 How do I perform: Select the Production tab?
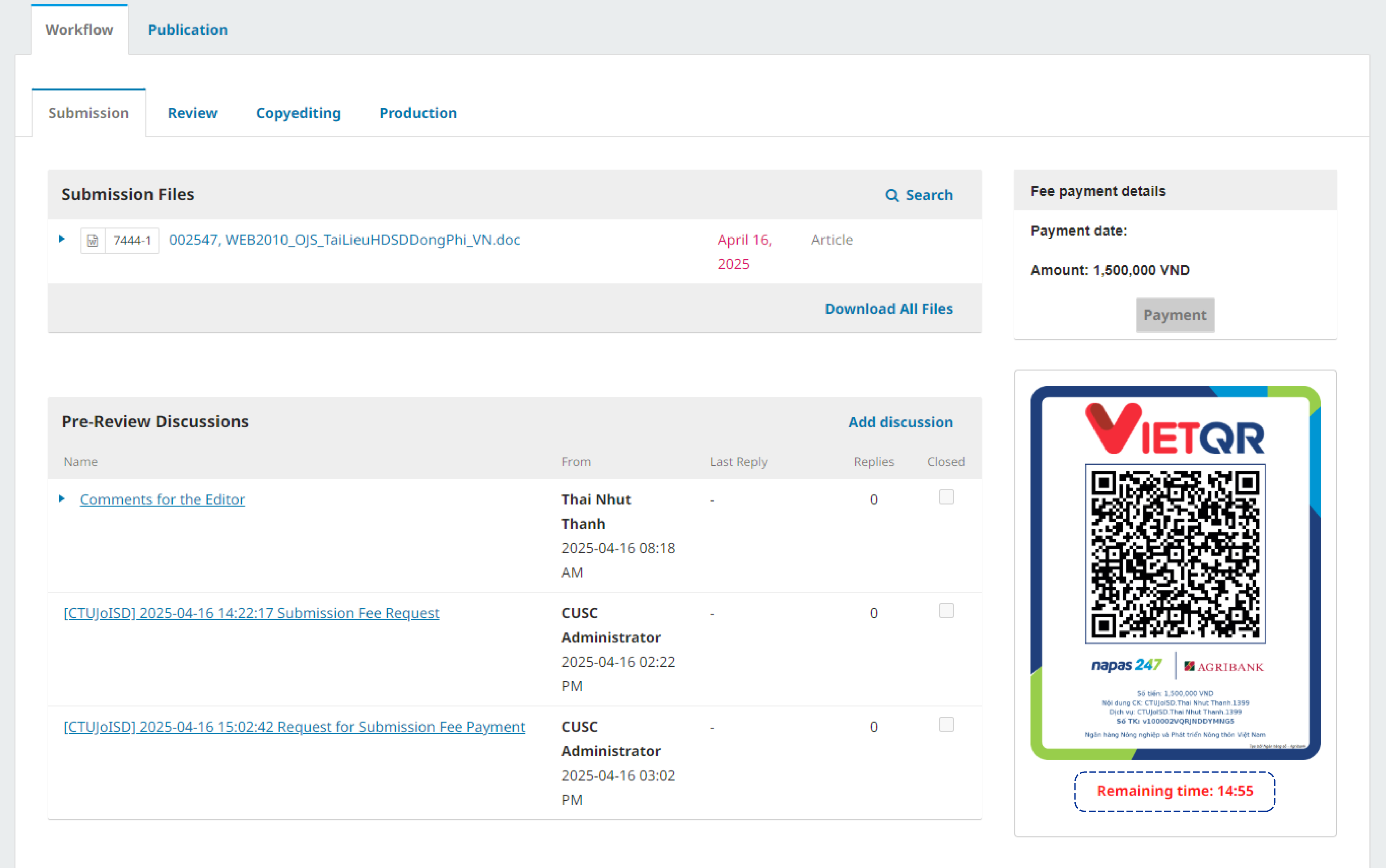click(x=418, y=112)
